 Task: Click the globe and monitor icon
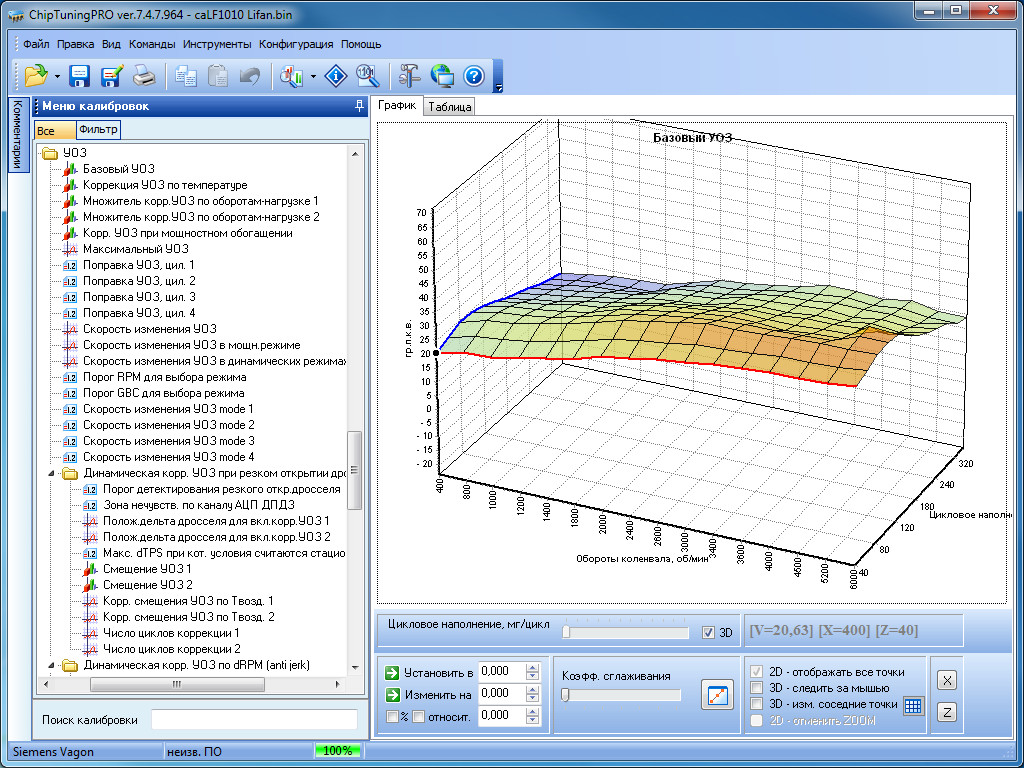(442, 76)
